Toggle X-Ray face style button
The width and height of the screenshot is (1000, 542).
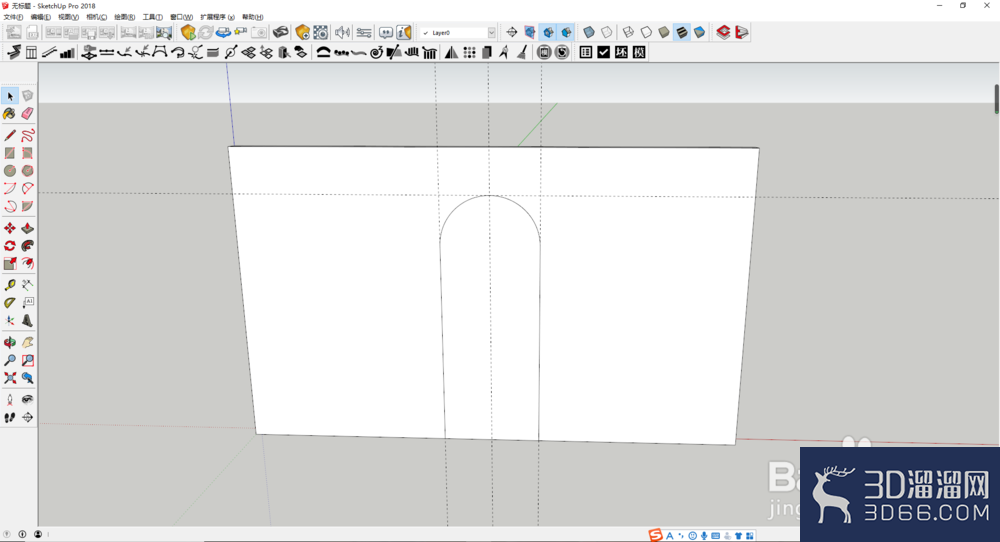pyautogui.click(x=589, y=32)
